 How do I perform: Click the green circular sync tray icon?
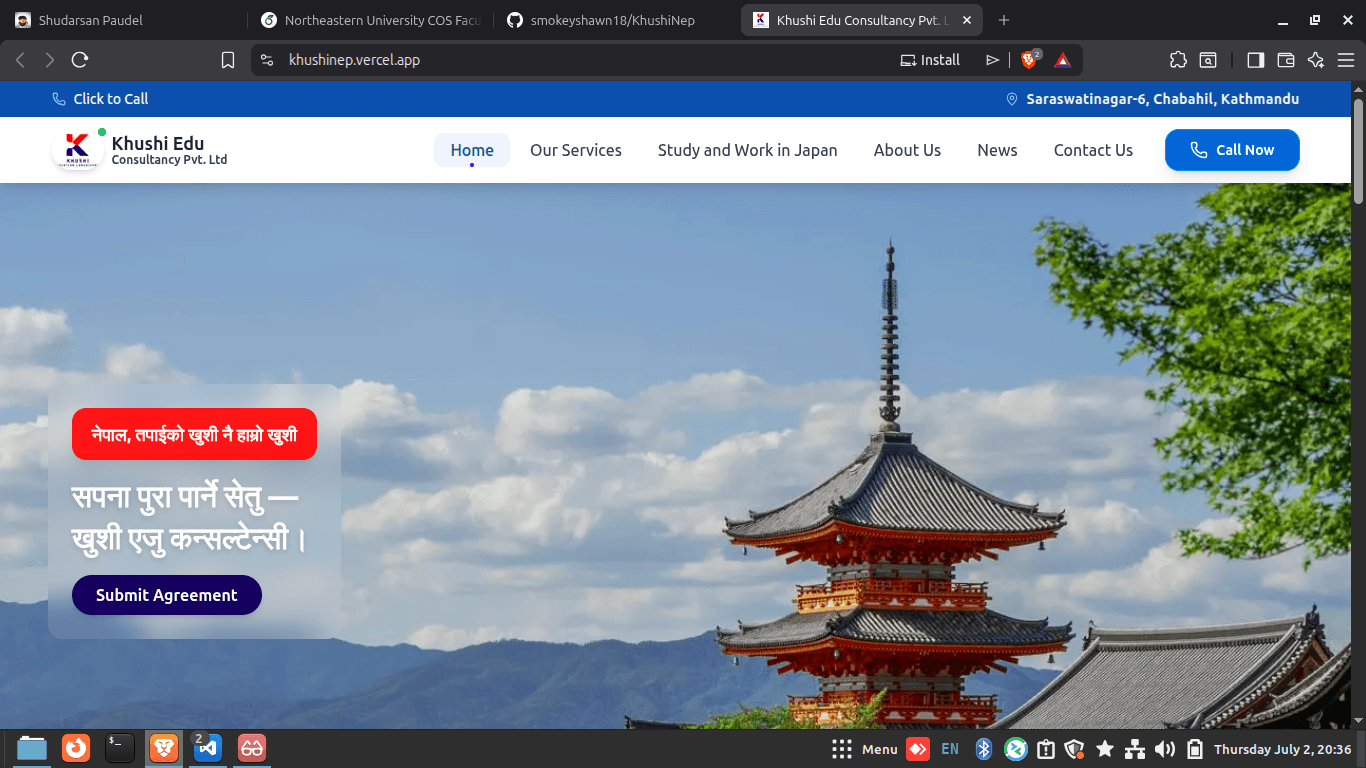click(1016, 749)
